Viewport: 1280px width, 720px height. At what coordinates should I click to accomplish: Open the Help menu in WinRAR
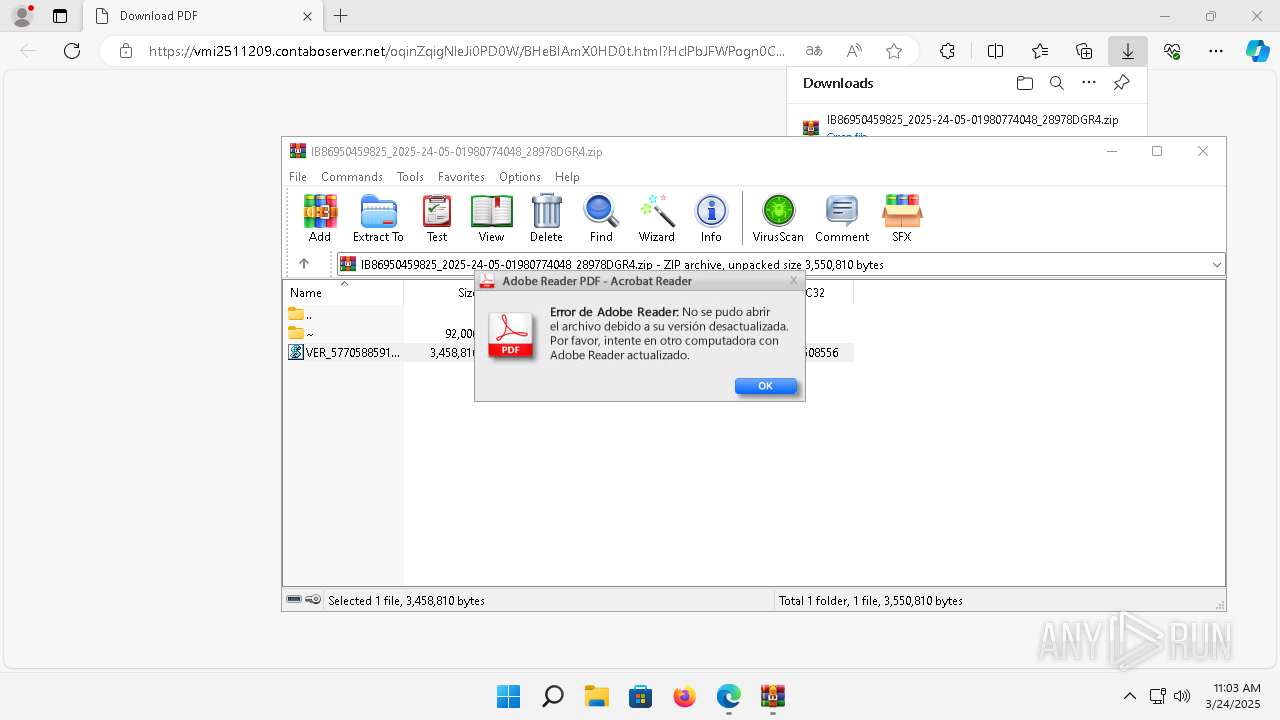point(567,177)
